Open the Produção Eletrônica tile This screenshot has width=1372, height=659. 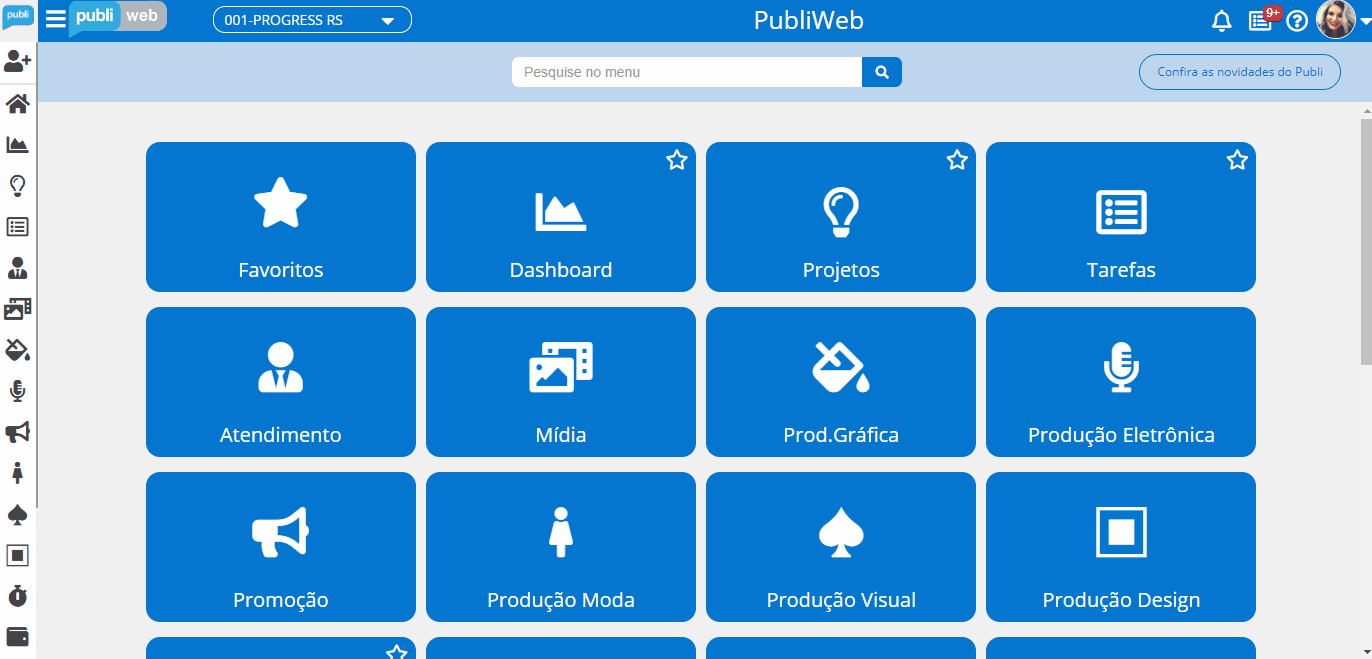pyautogui.click(x=1121, y=382)
